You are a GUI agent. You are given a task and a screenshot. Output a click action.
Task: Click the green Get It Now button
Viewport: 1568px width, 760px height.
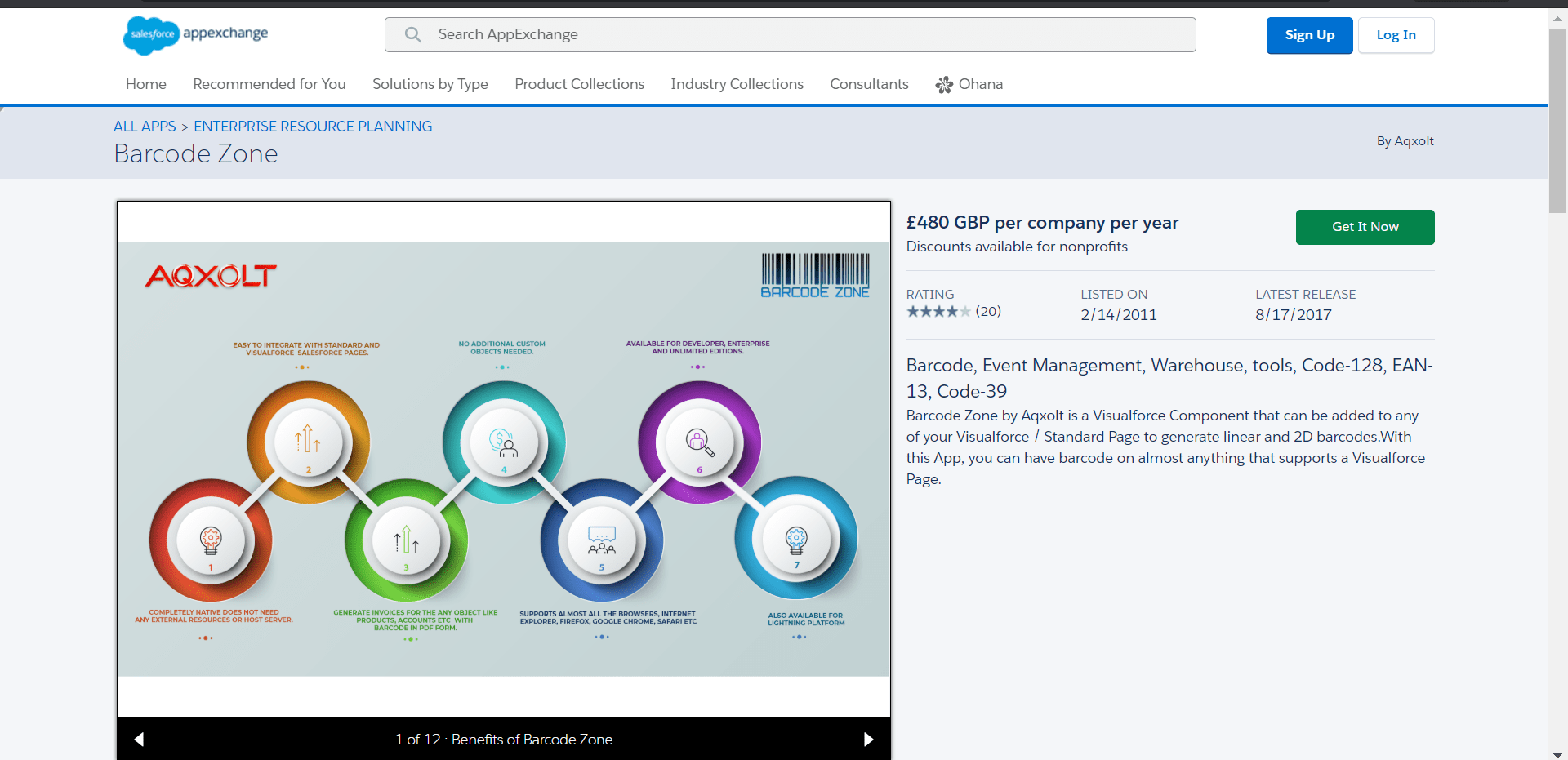1365,227
